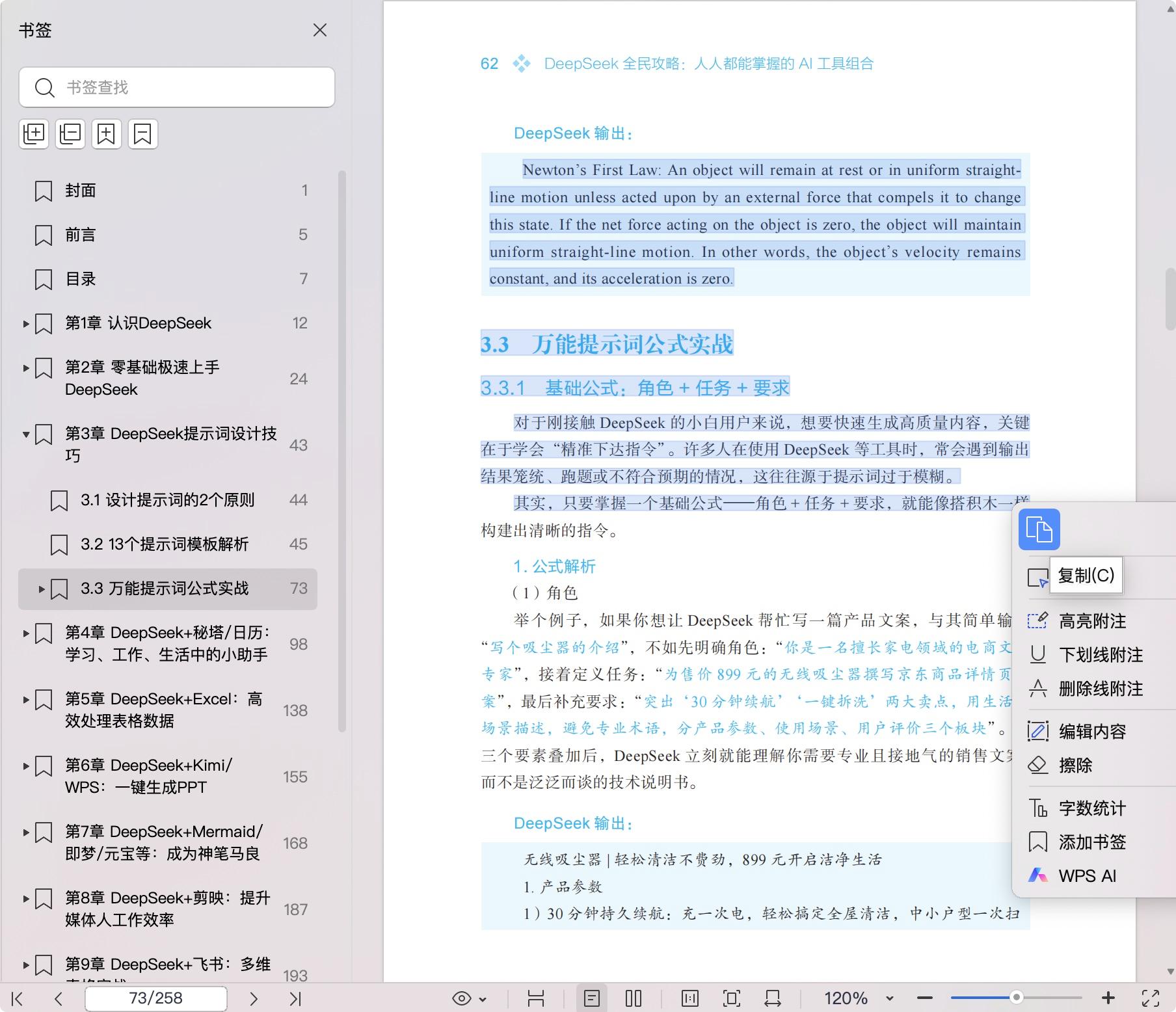The height and width of the screenshot is (1012, 1176).
Task: Go to the previous page
Action: click(x=59, y=998)
